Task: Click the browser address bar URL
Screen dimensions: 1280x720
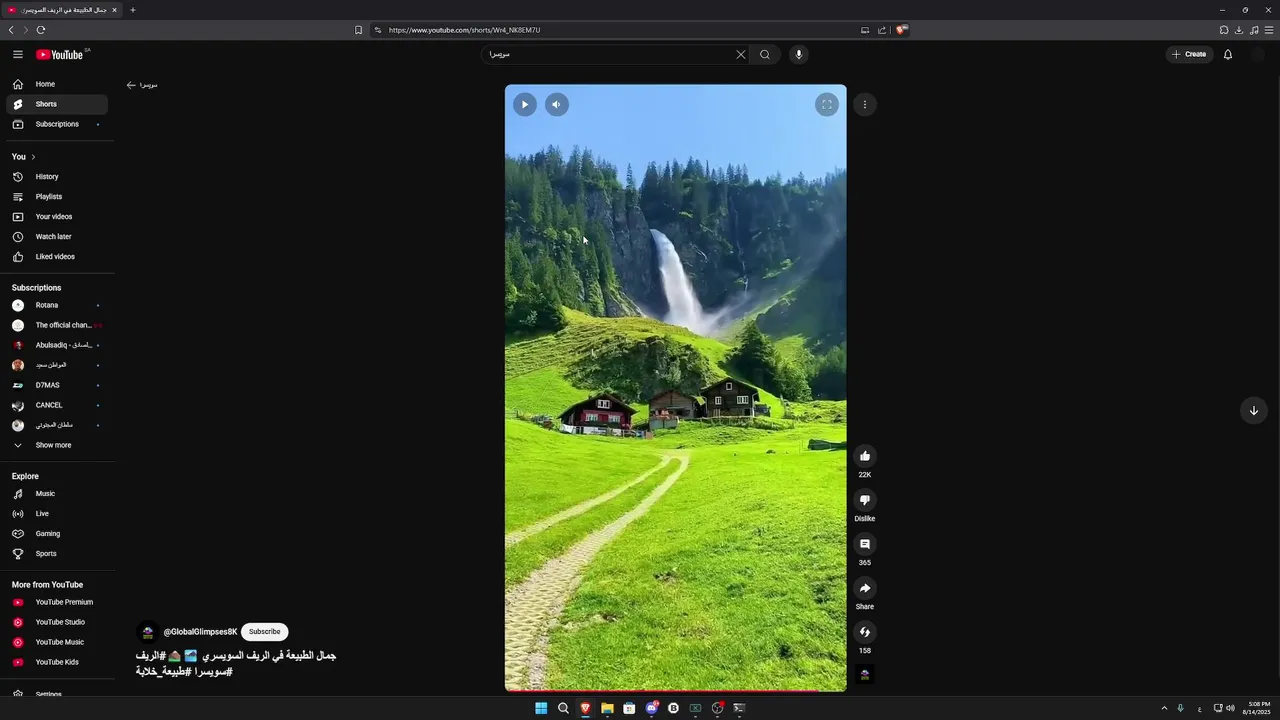Action: click(464, 30)
